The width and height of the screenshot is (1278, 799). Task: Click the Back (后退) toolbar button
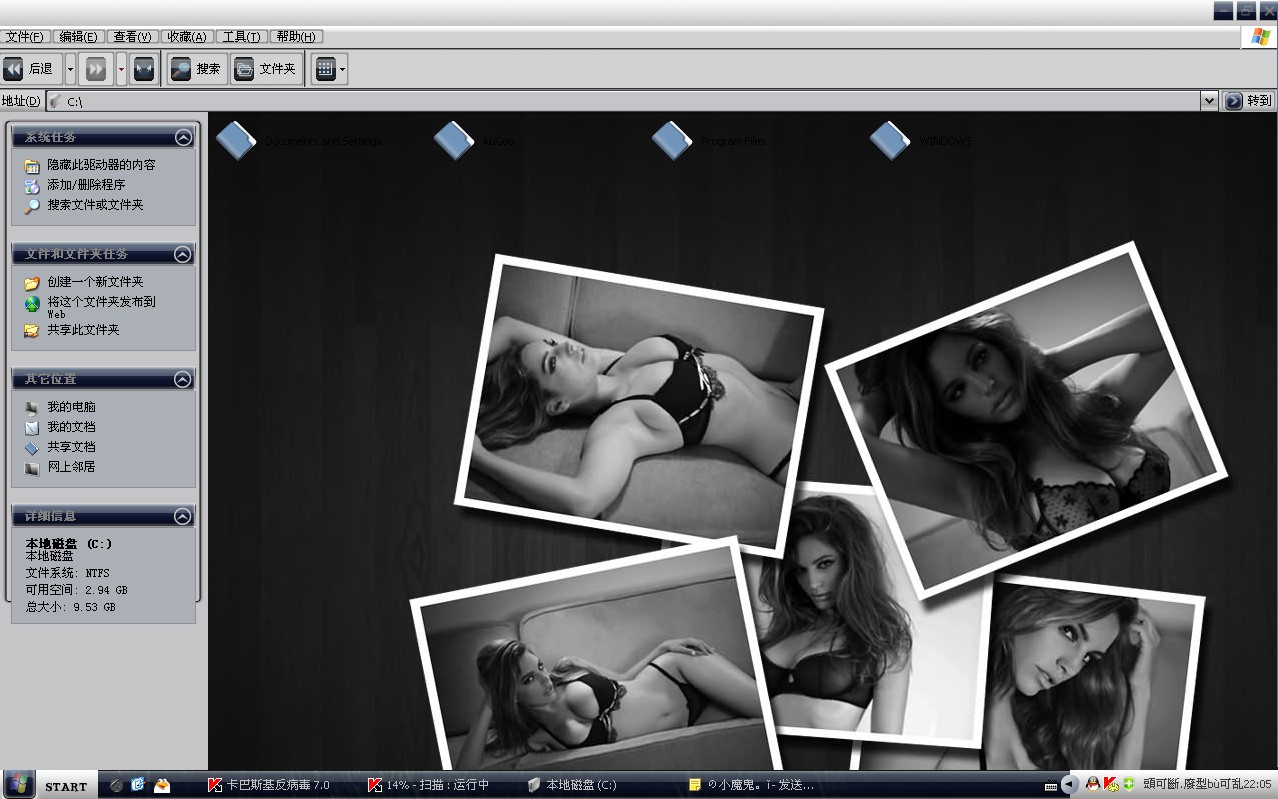[30, 69]
